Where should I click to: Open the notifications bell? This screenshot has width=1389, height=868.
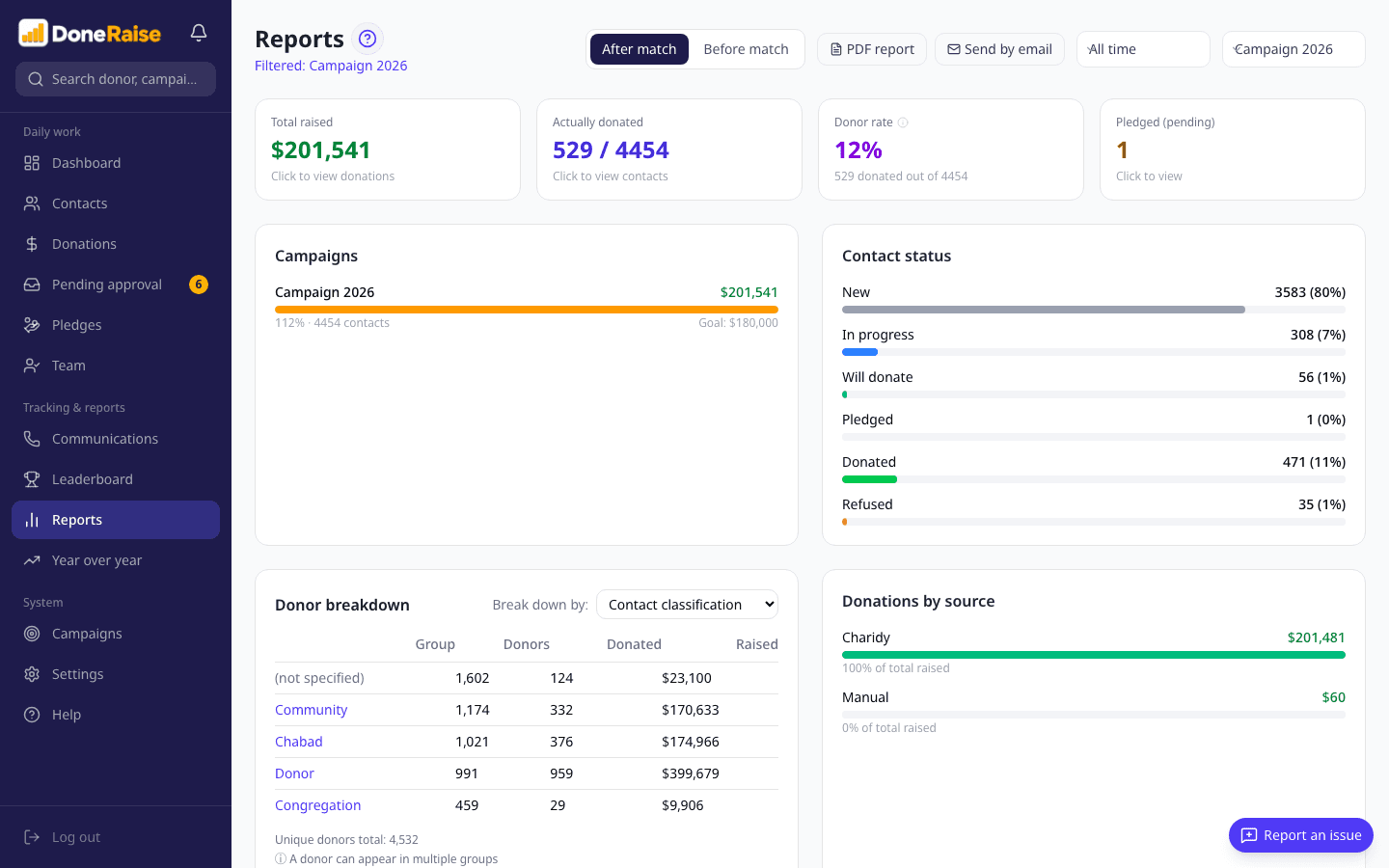pos(199,33)
